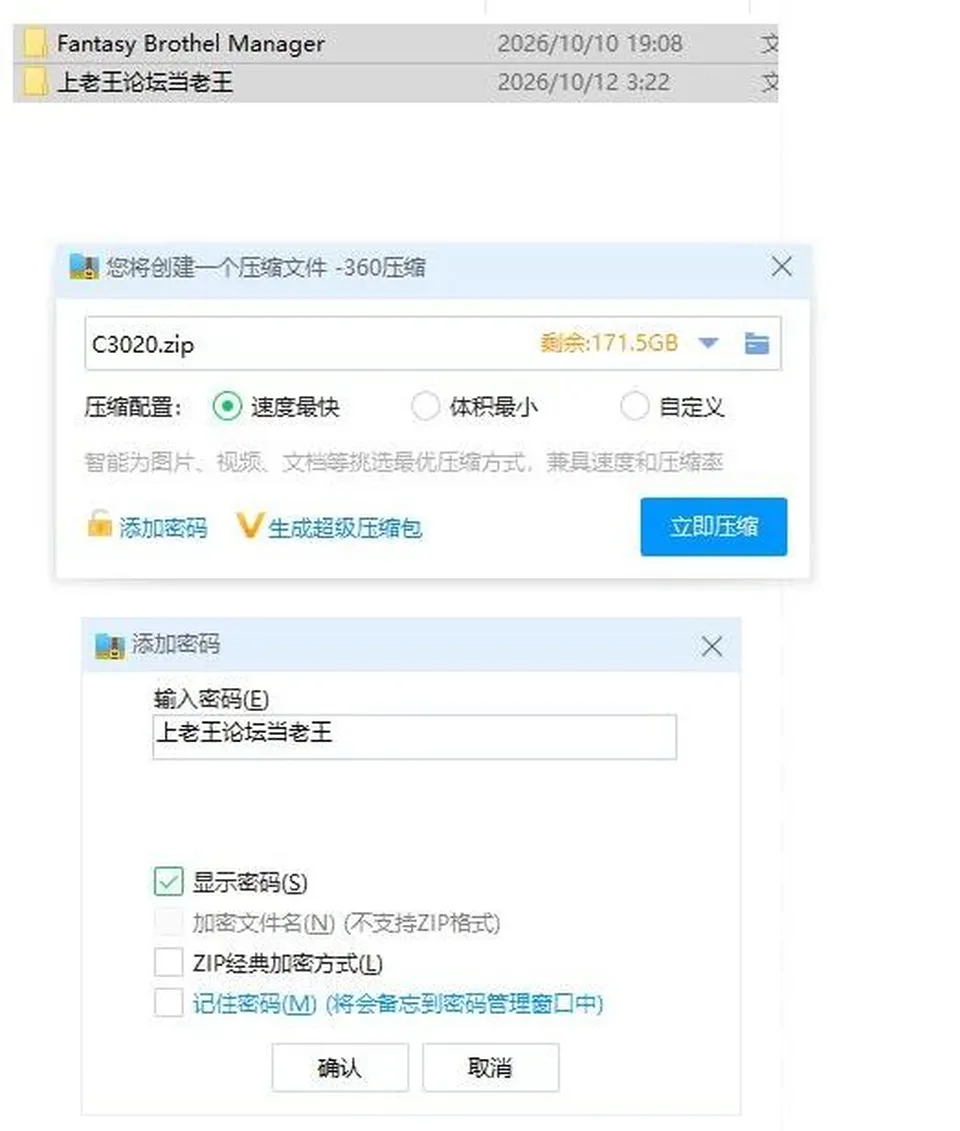Image resolution: width=960 pixels, height=1131 pixels.
Task: Open the 添加密码 link
Action: click(163, 528)
